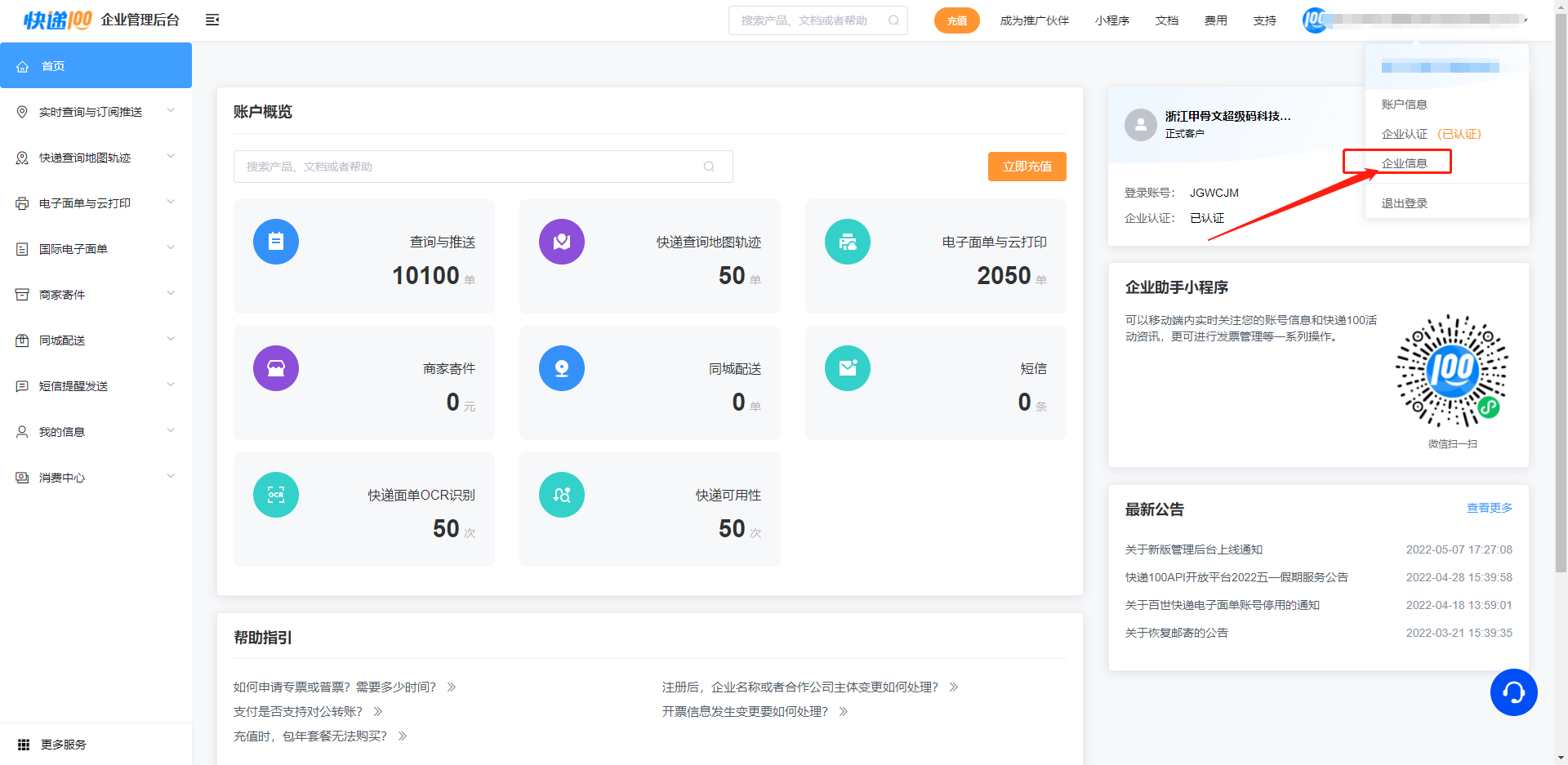This screenshot has width=1568, height=765.
Task: Click the 快递可用性 icon
Action: [x=562, y=495]
